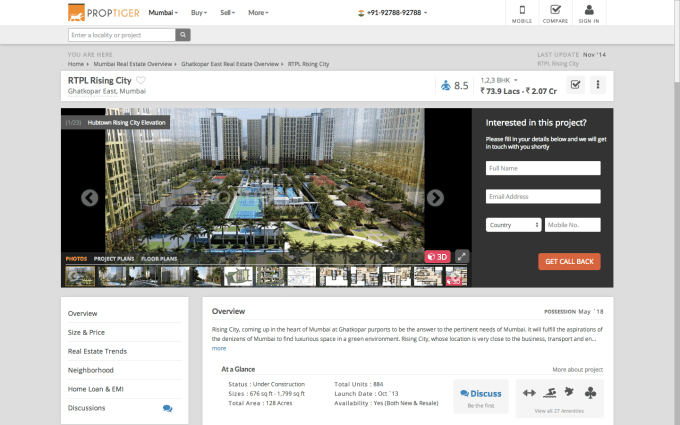Open the three-dot more options menu

[598, 85]
